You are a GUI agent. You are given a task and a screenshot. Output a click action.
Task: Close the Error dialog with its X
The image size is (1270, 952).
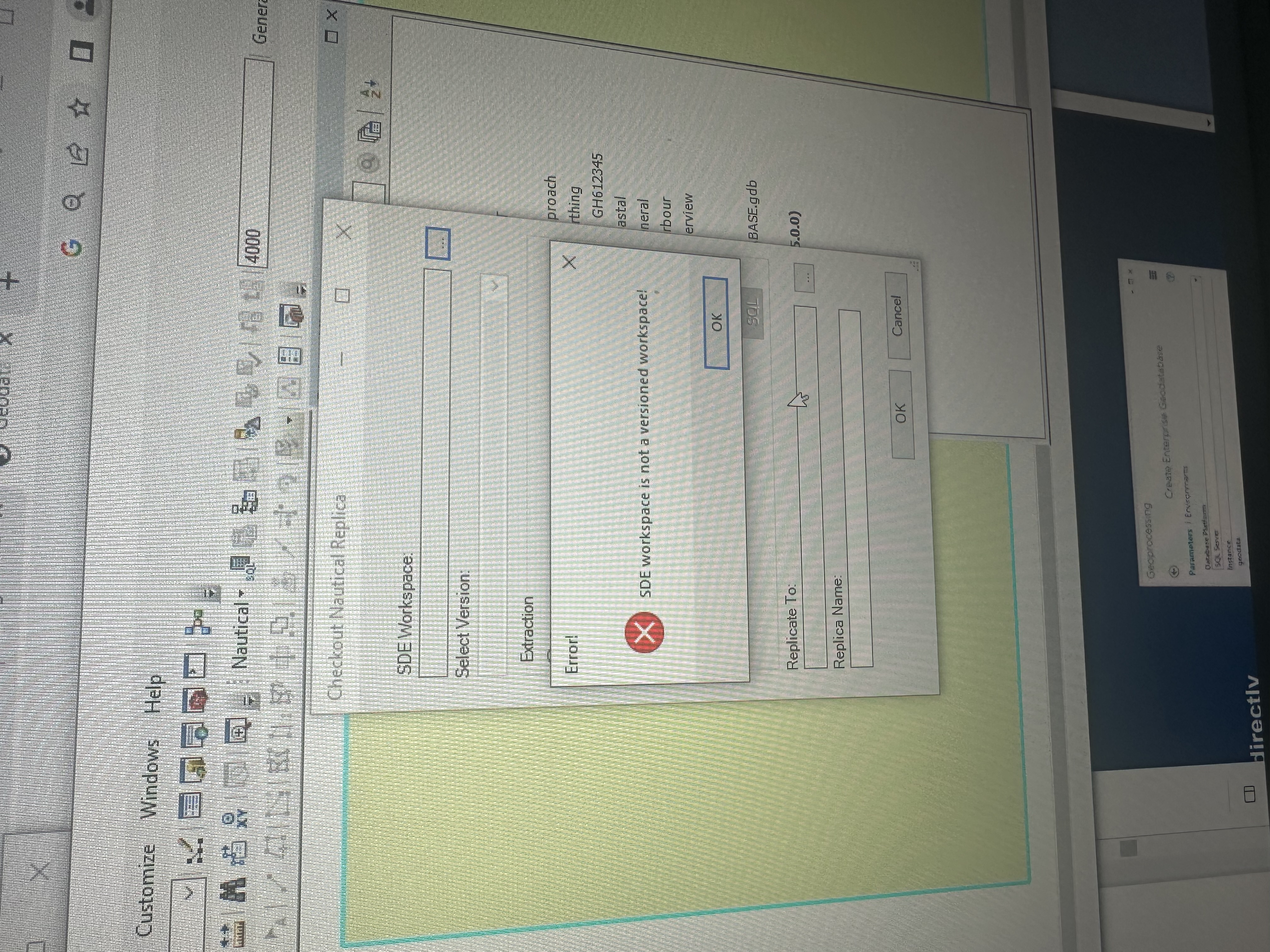[569, 262]
